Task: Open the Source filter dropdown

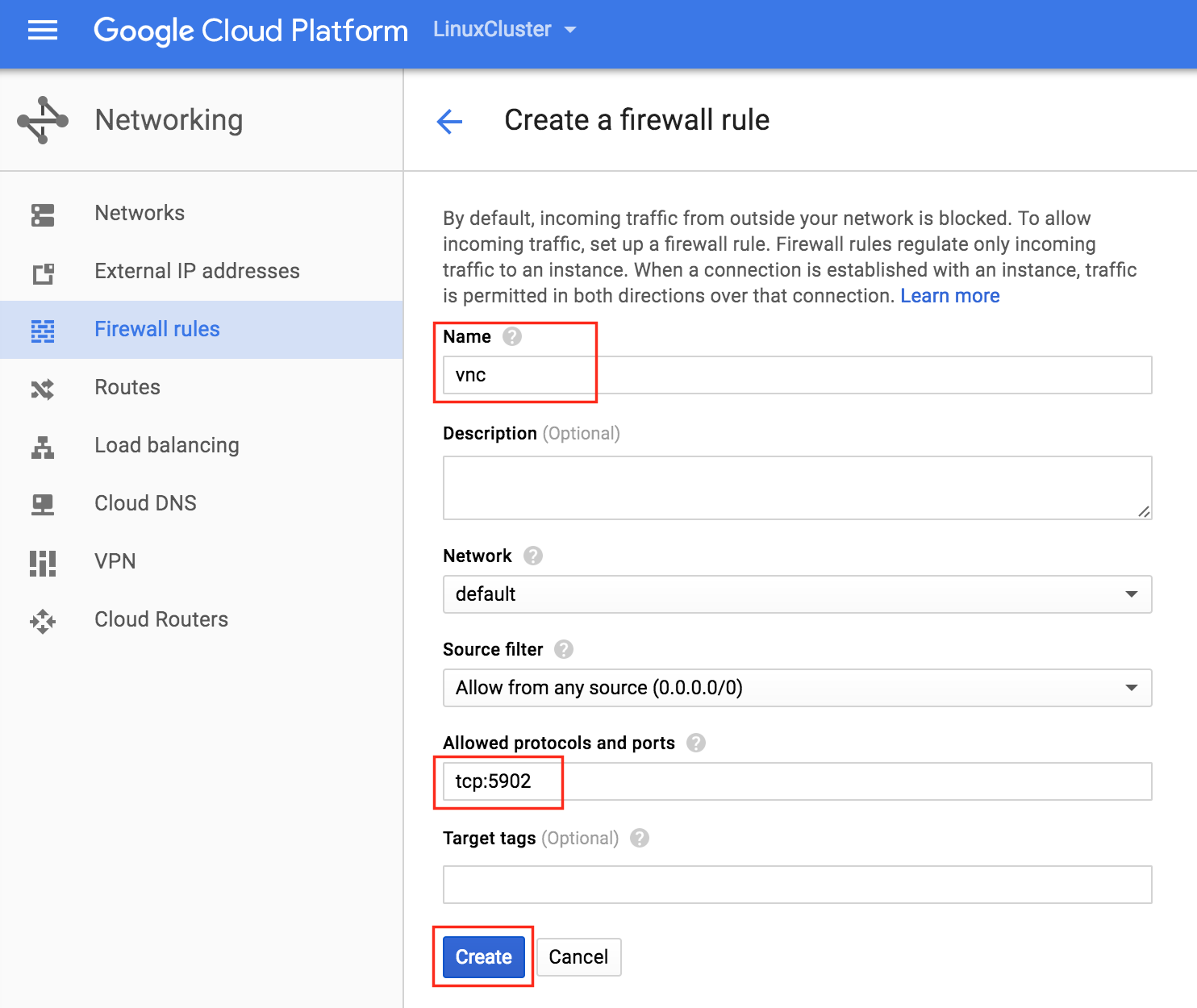Action: click(797, 688)
